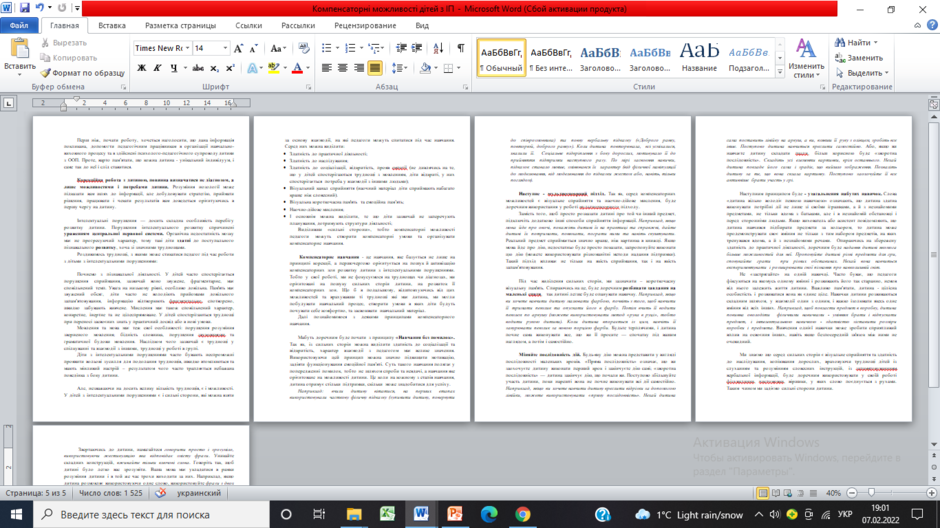Screen dimensions: 940x528
Task: Click the increase font size icon
Action: click(238, 49)
